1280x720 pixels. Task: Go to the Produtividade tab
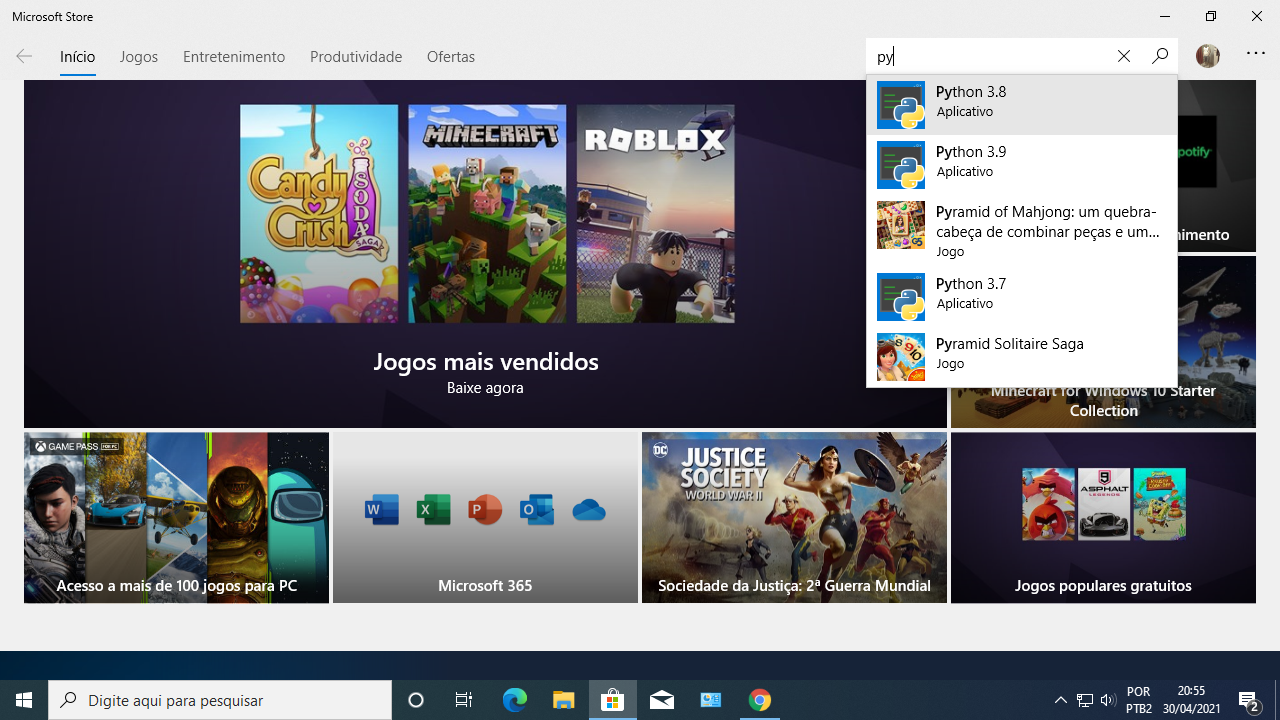point(356,57)
